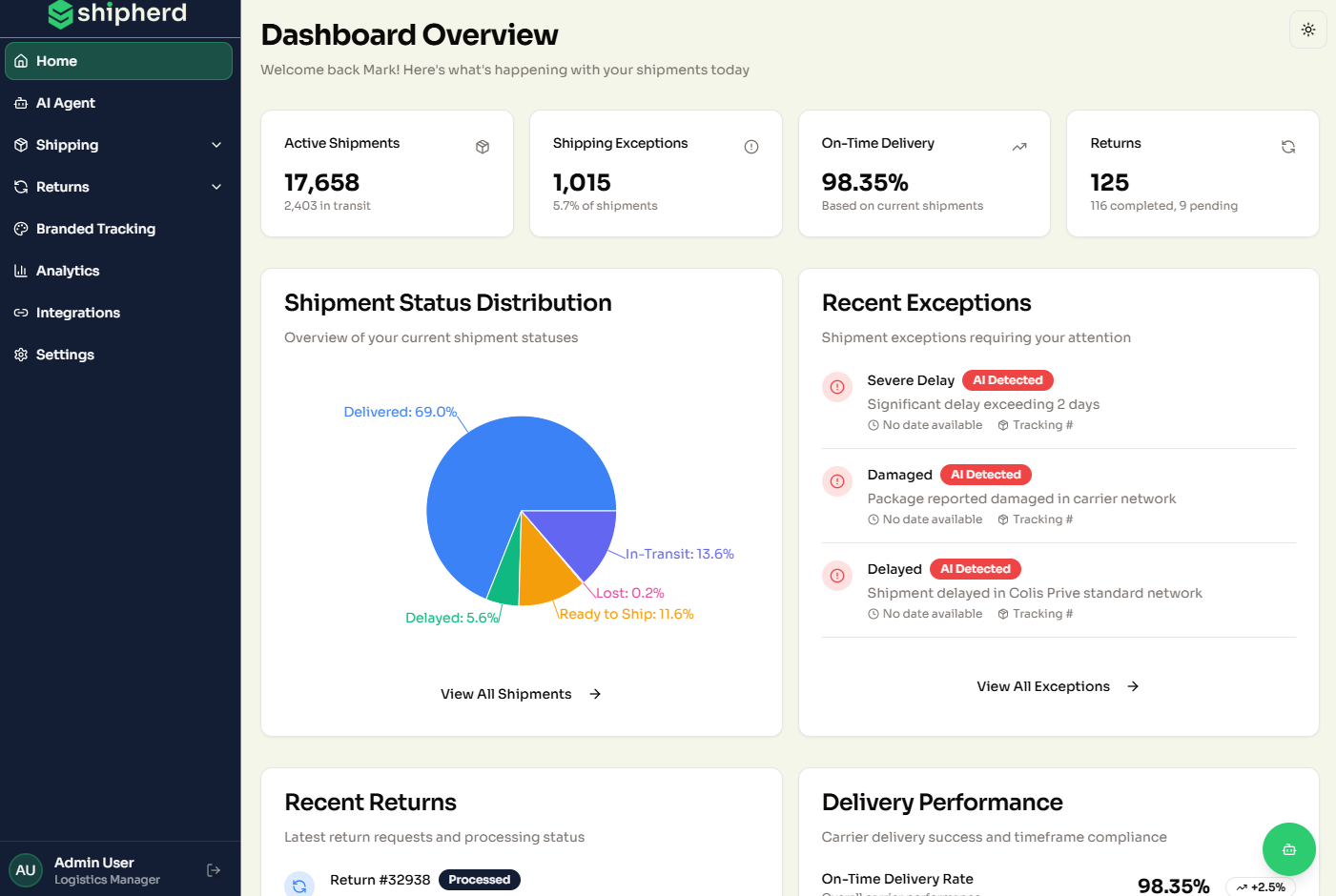Click the trend icon on On-Time Delivery card
The image size is (1336, 896).
(1019, 146)
